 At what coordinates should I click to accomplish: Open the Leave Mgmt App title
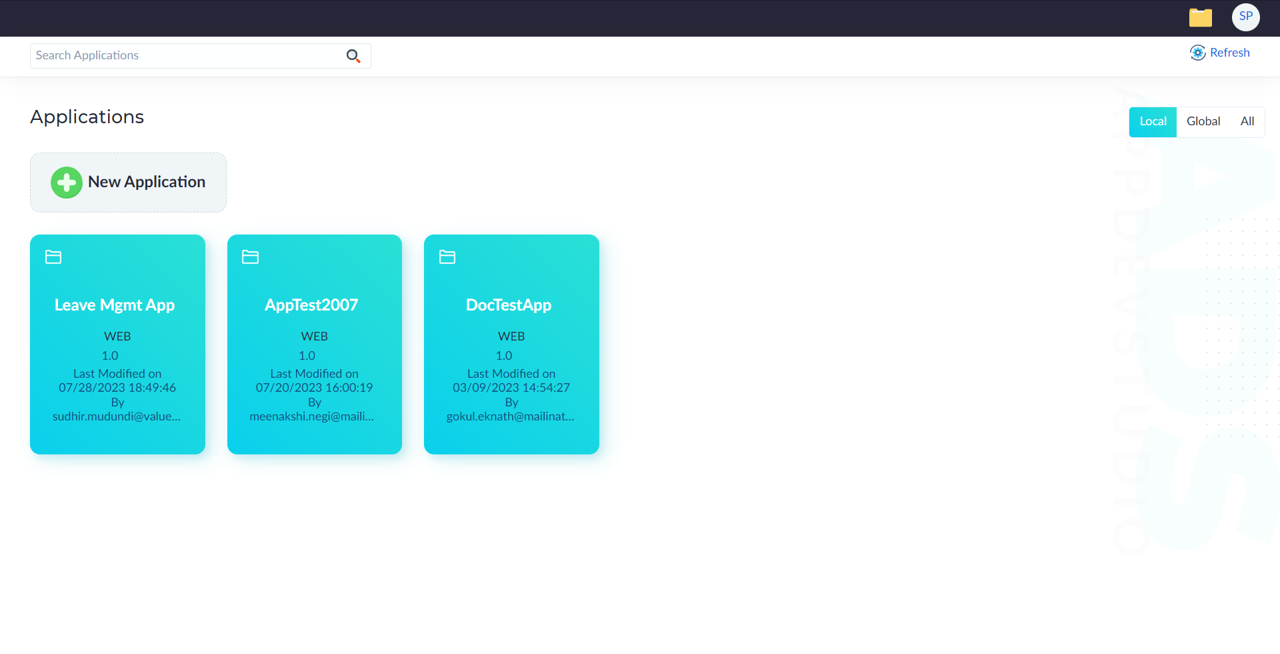[115, 305]
